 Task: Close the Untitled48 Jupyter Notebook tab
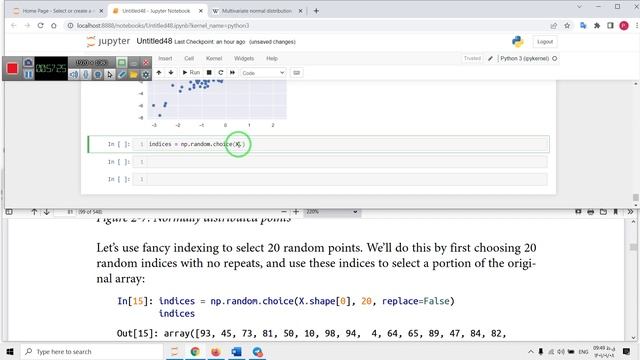click(200, 11)
